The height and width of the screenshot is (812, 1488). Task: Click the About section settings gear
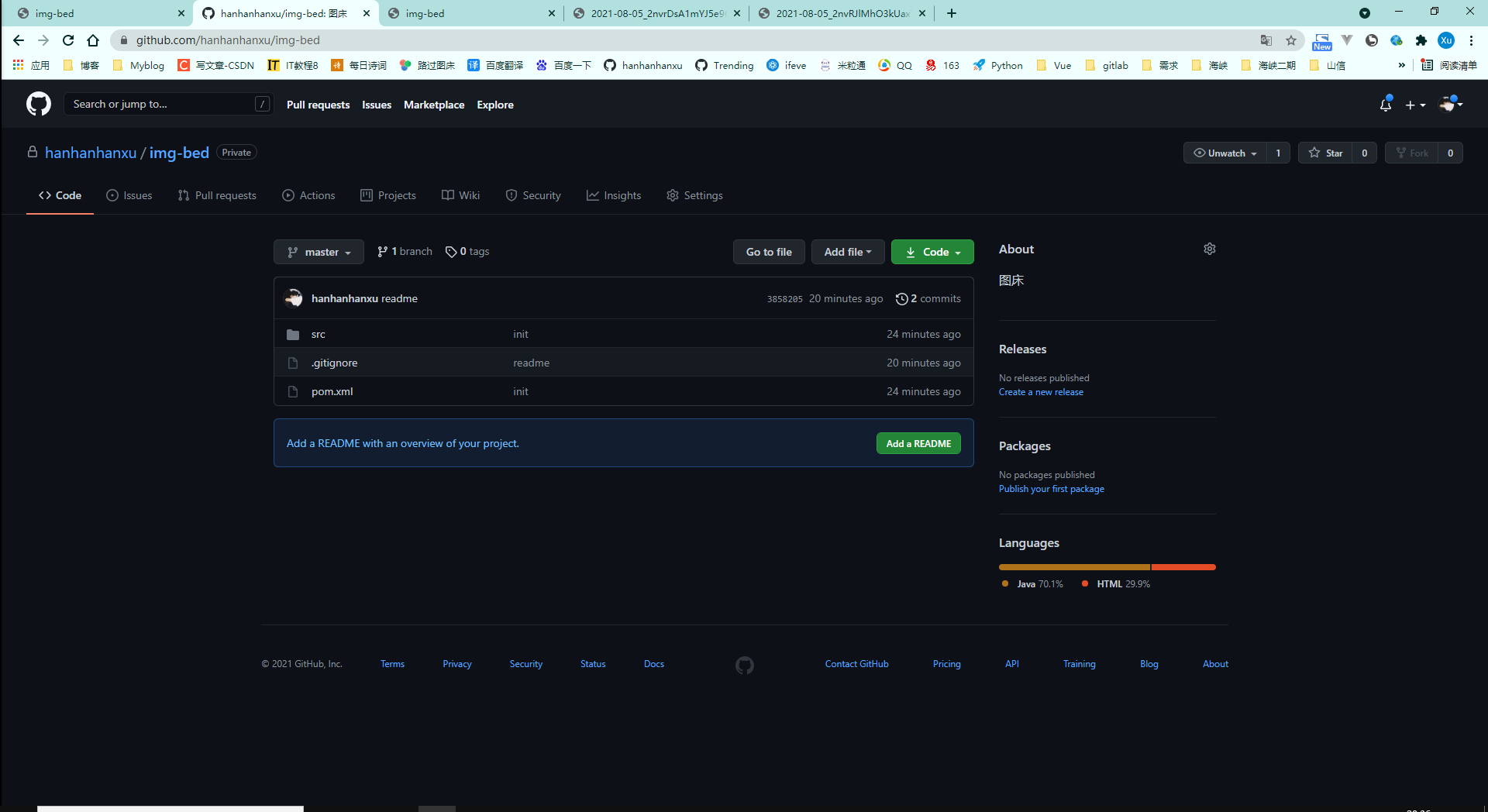click(1209, 249)
